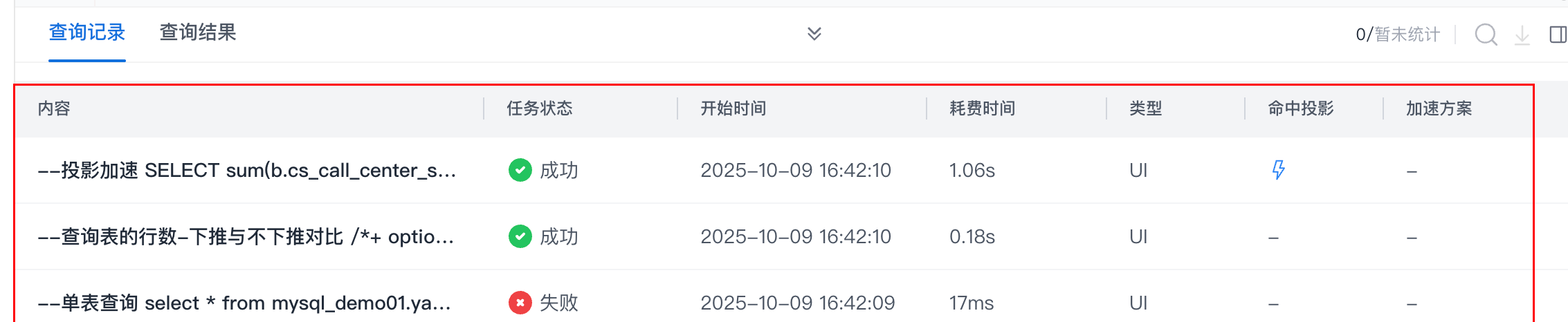Click the 0/暂未统计 statistics text
Viewport: 1568px width, 322px height.
pyautogui.click(x=1397, y=35)
